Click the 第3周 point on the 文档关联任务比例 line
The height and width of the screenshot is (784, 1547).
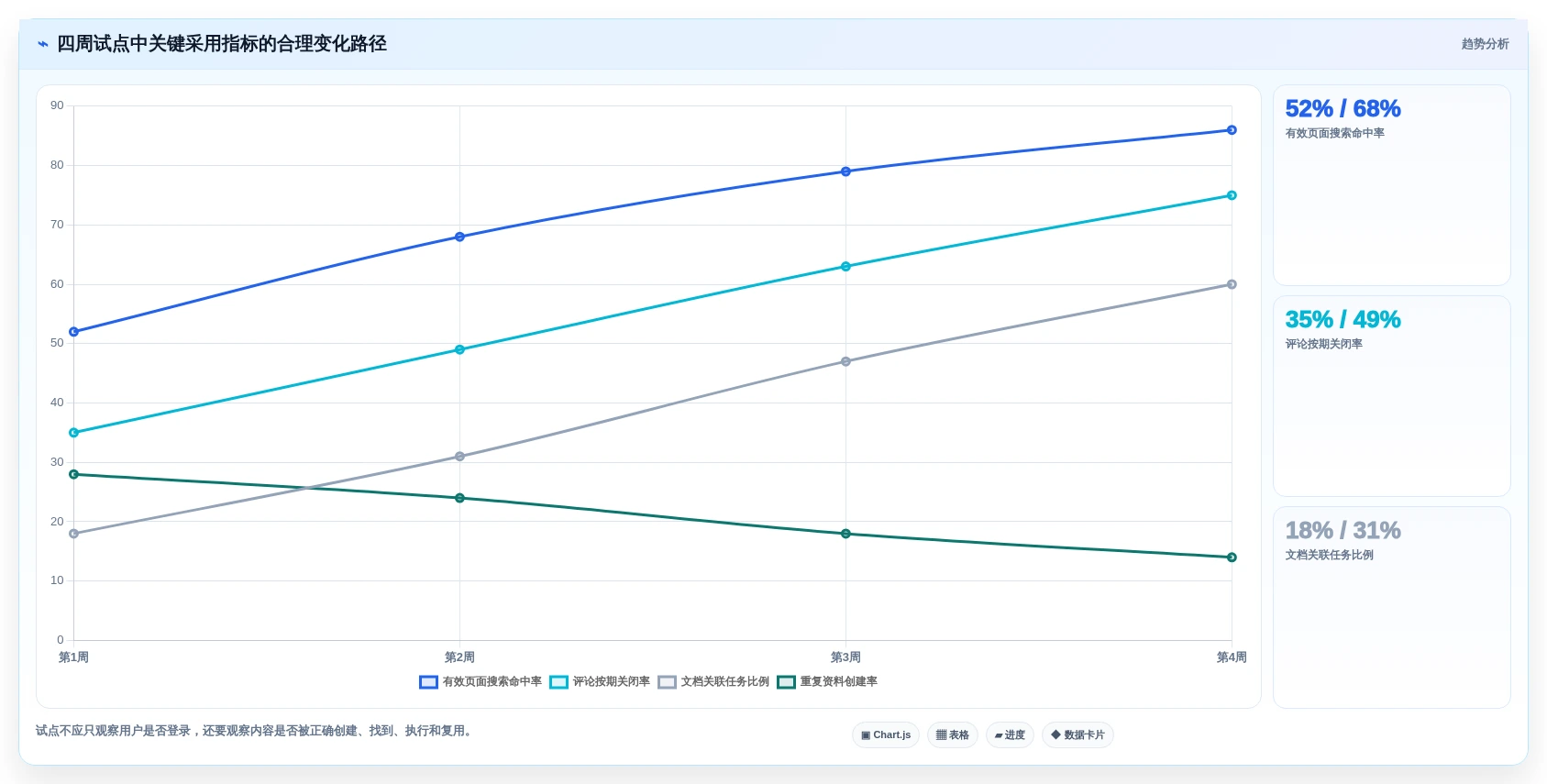[x=845, y=361]
